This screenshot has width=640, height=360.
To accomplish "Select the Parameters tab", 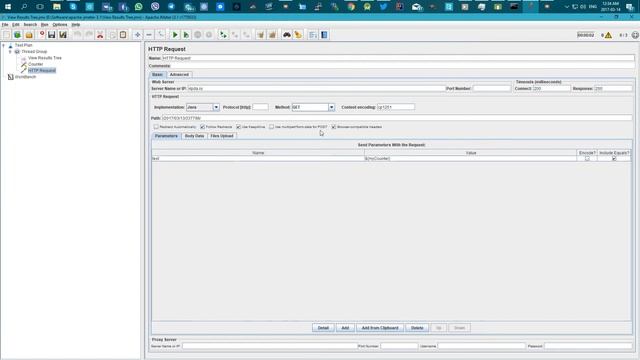I will pyautogui.click(x=167, y=136).
